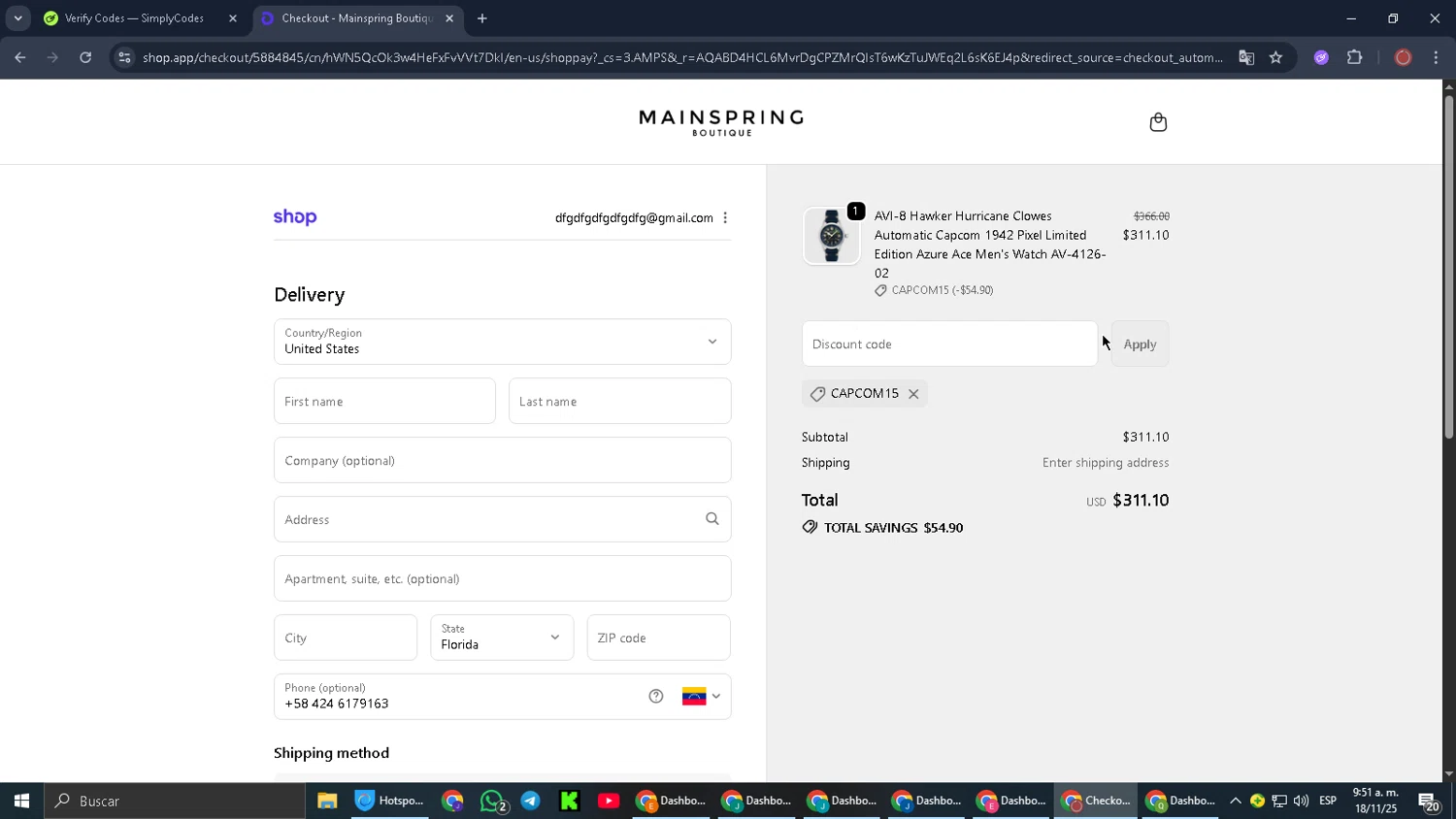The image size is (1456, 819).
Task: Open a new browser tab
Action: [x=482, y=18]
